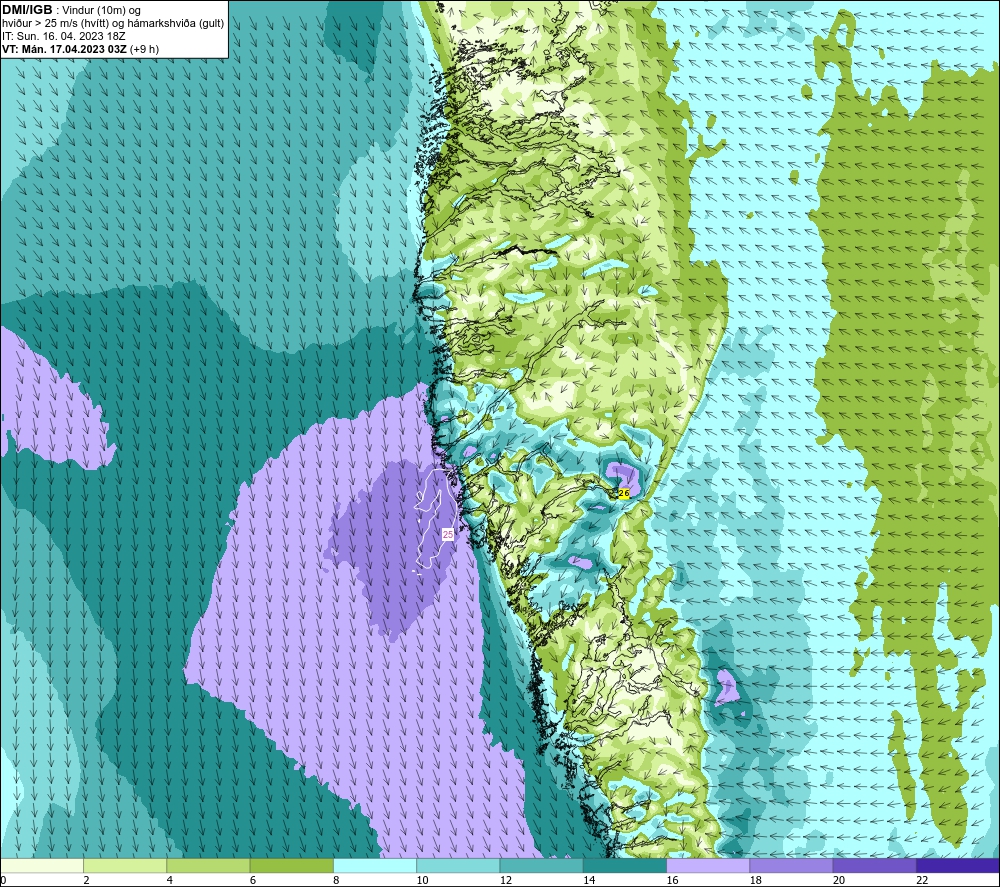
Task: Click the '20' legend scale label
Action: 839,880
